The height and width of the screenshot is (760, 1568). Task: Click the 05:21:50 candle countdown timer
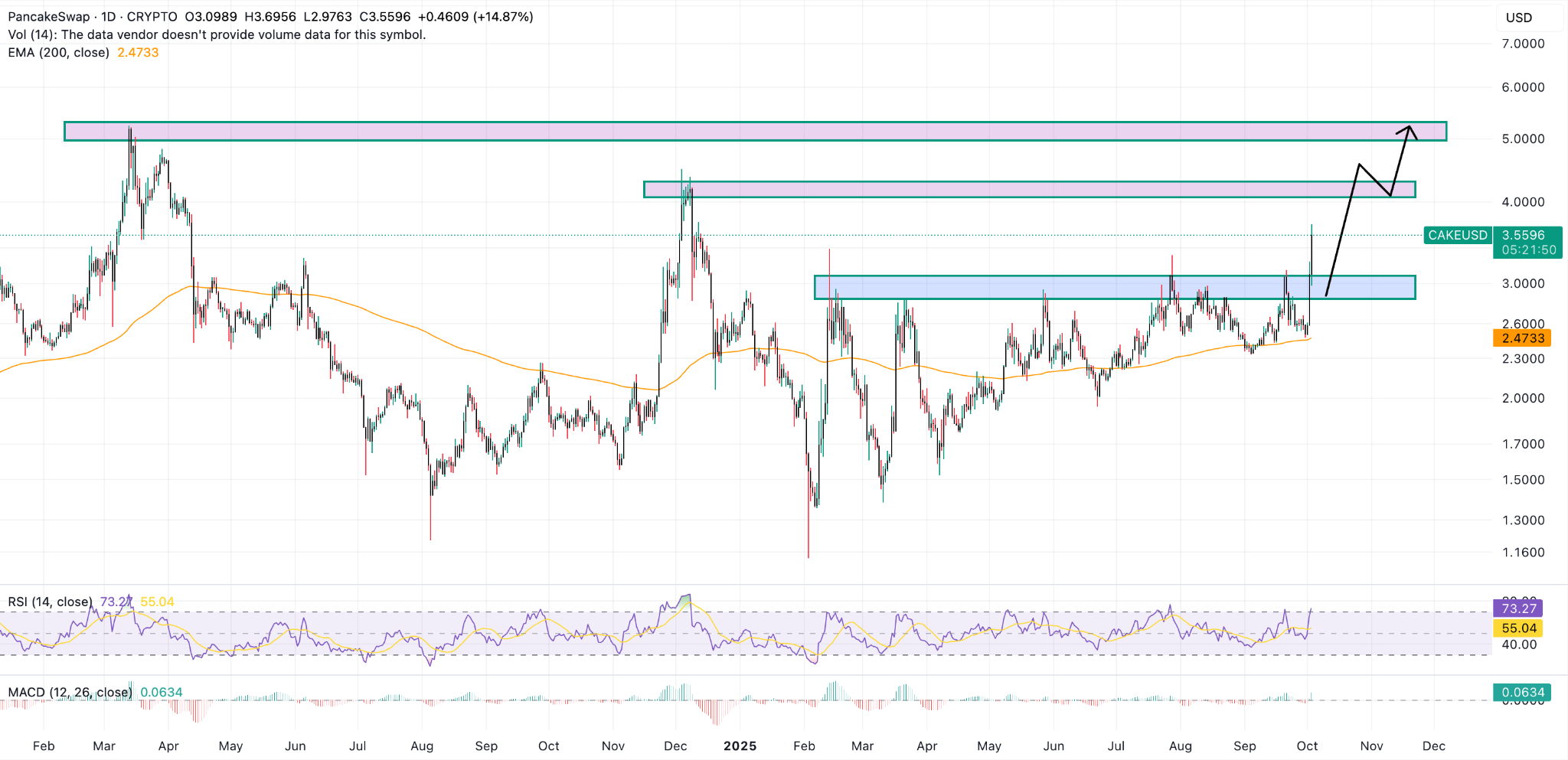[x=1528, y=250]
